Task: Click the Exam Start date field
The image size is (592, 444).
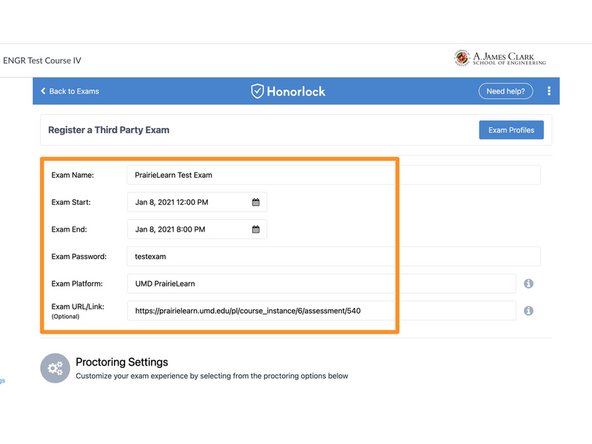Action: point(197,202)
